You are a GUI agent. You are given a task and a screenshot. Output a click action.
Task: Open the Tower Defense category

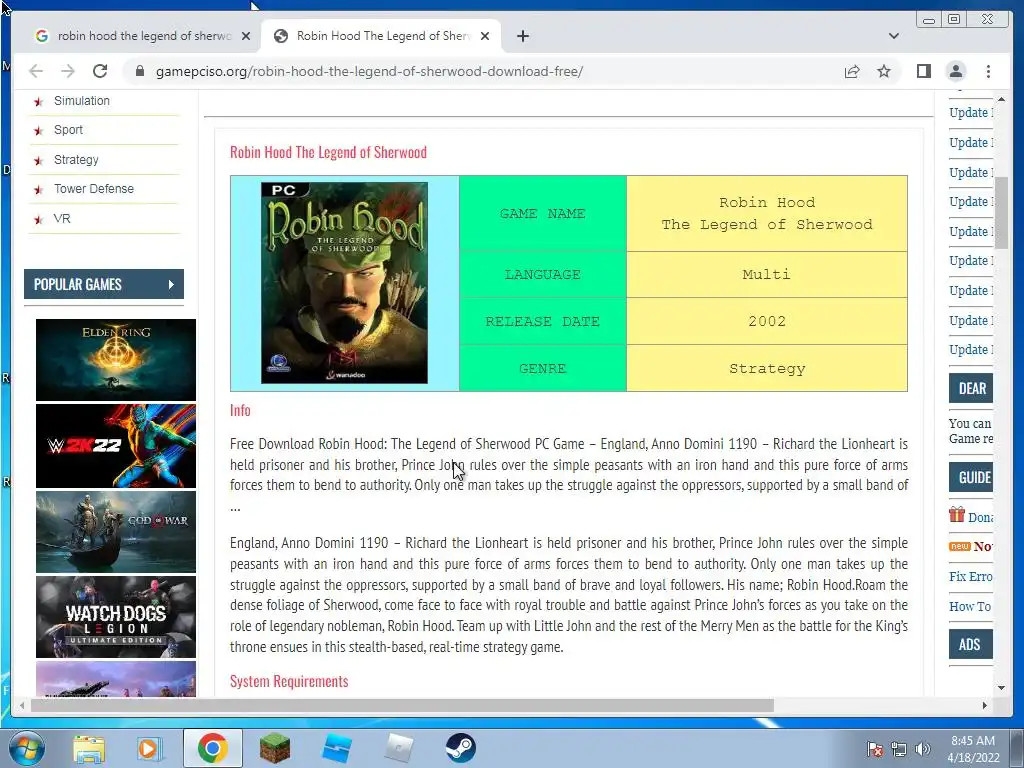(93, 189)
